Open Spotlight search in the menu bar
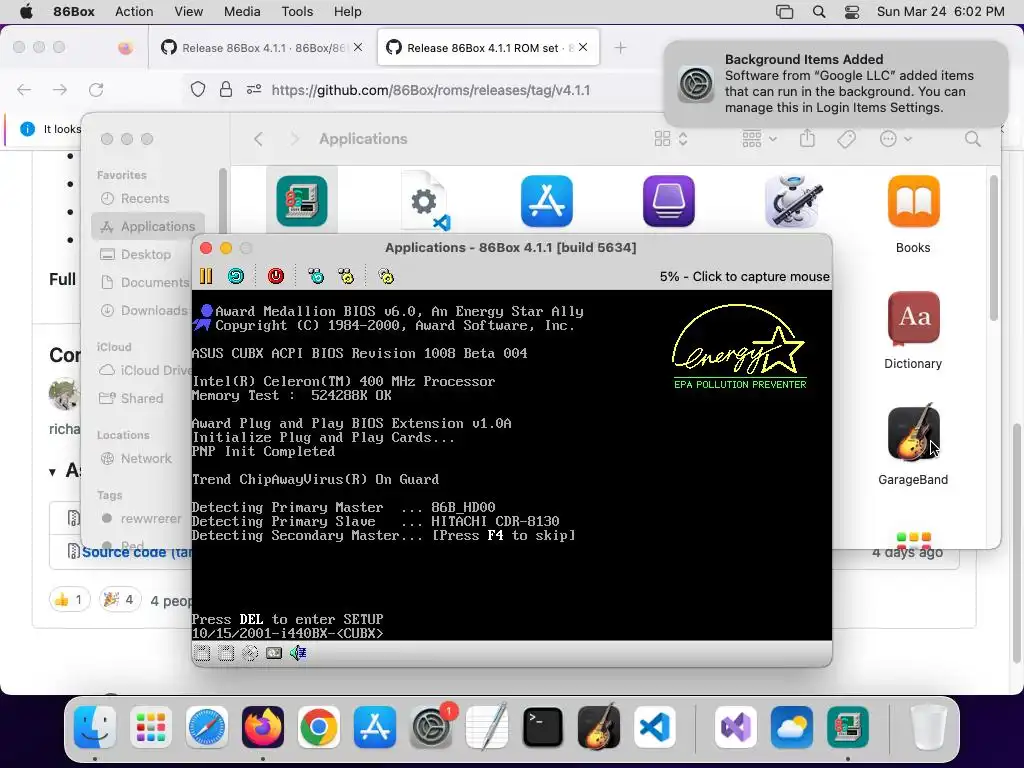The width and height of the screenshot is (1024, 768). 819,12
